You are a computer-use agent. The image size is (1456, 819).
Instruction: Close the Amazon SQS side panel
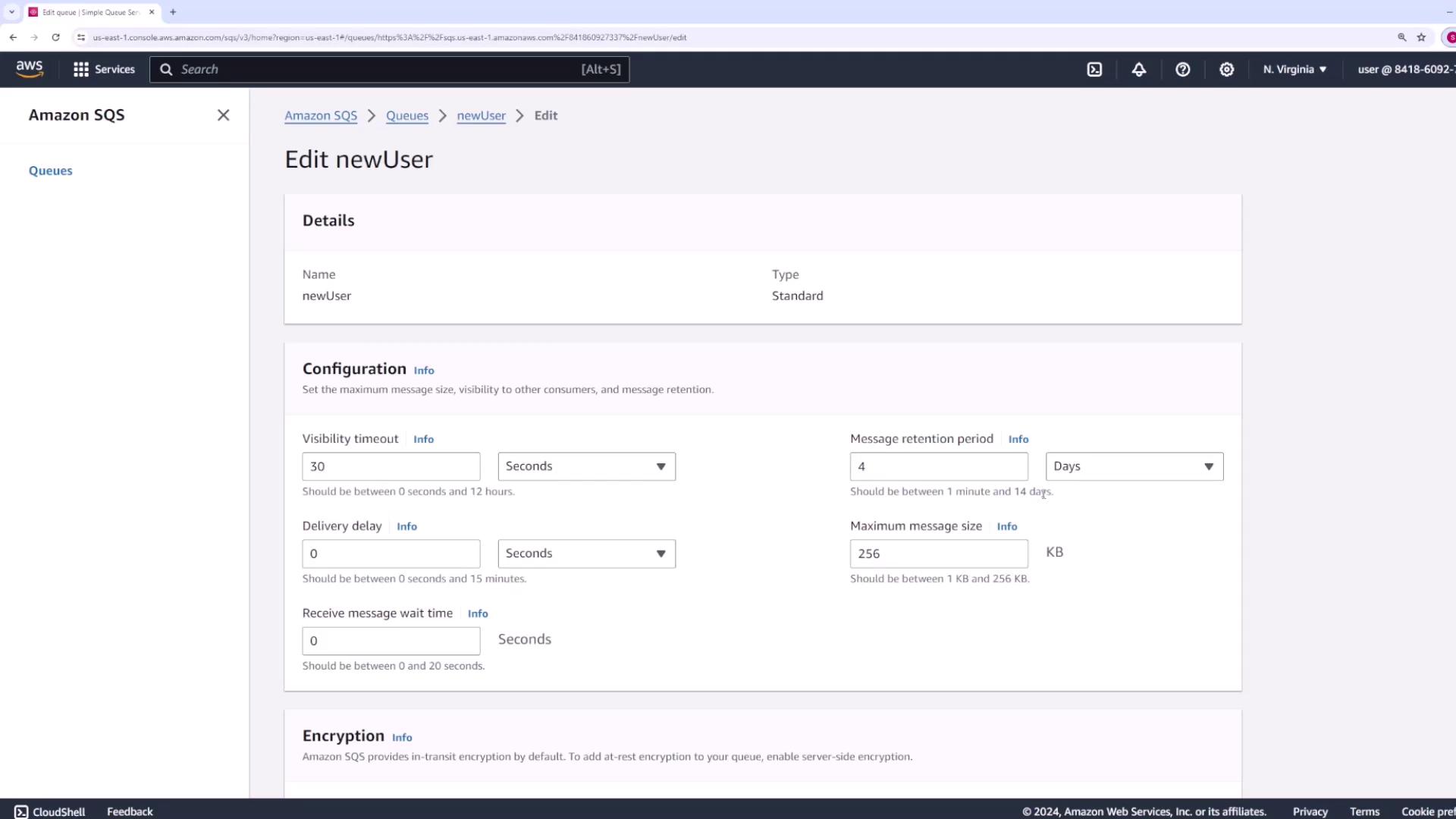pyautogui.click(x=223, y=115)
